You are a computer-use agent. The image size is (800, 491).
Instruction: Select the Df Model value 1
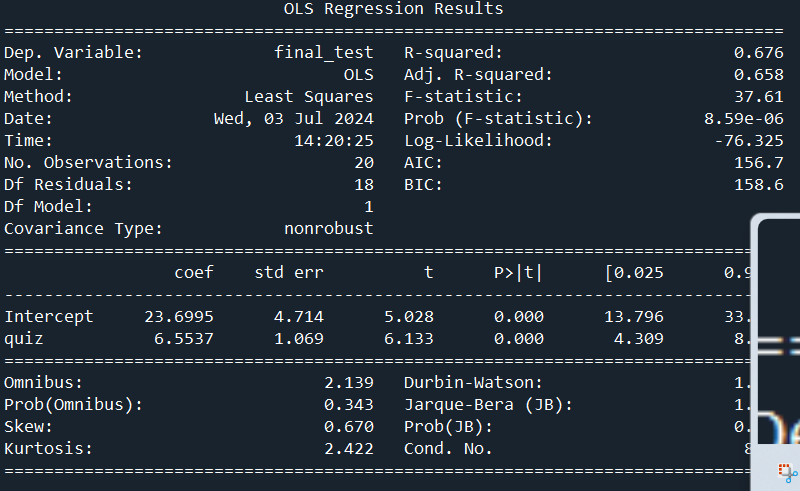pos(369,206)
